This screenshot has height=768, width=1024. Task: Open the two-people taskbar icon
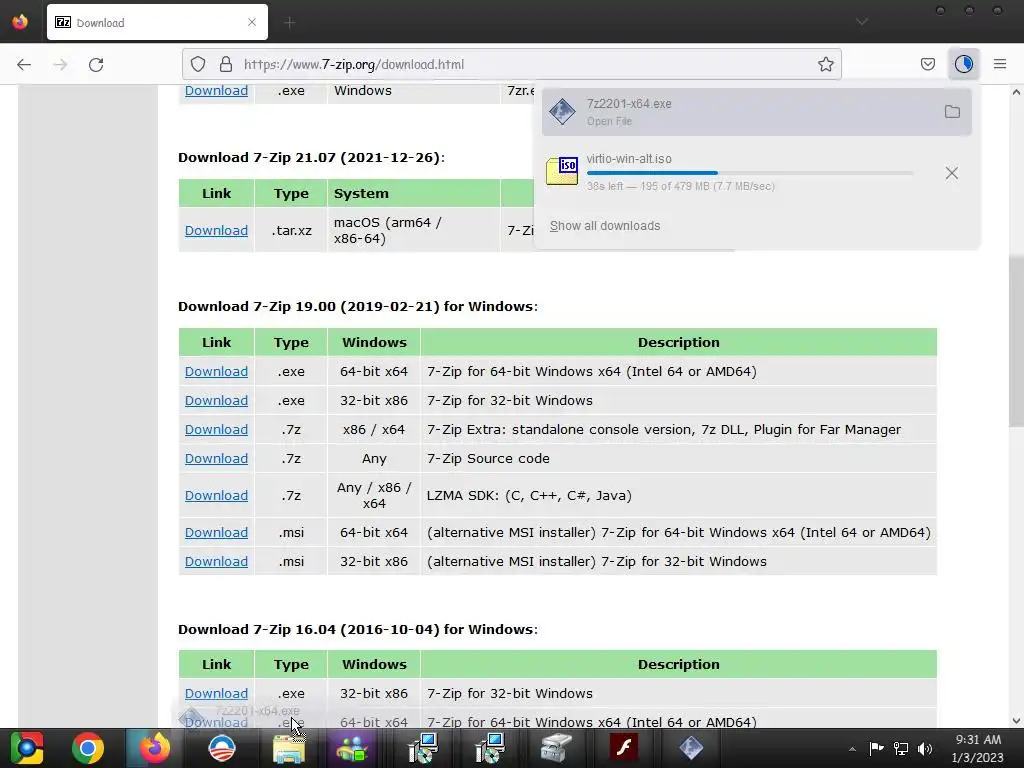pos(353,748)
